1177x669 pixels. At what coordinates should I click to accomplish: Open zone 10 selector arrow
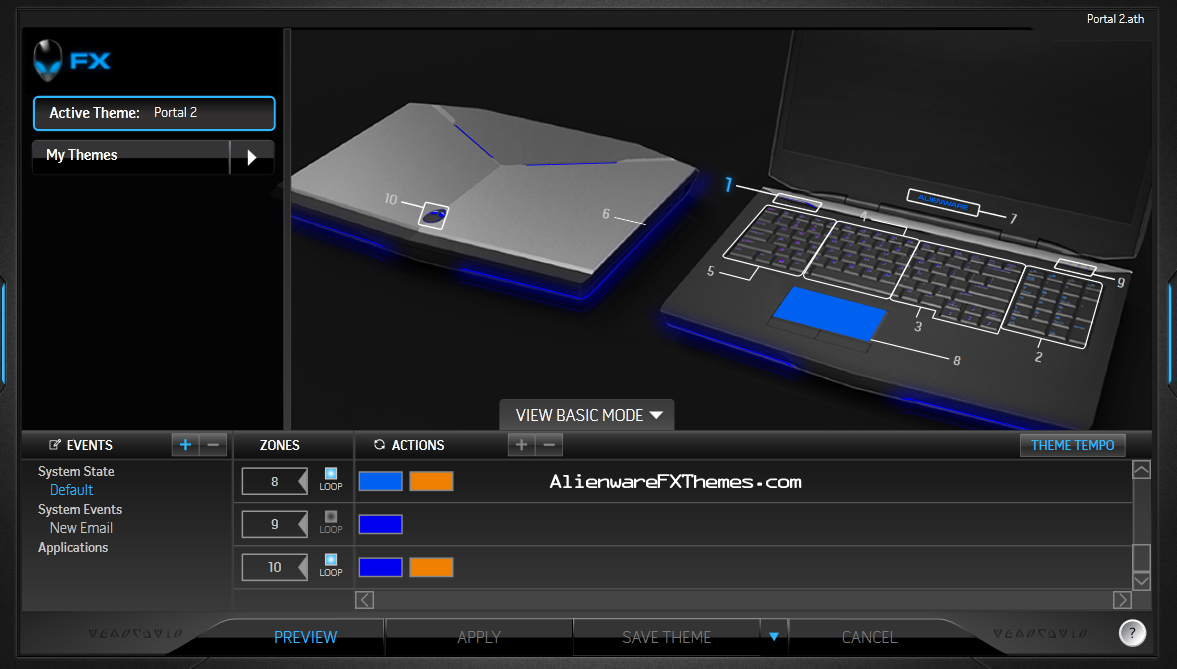click(303, 567)
